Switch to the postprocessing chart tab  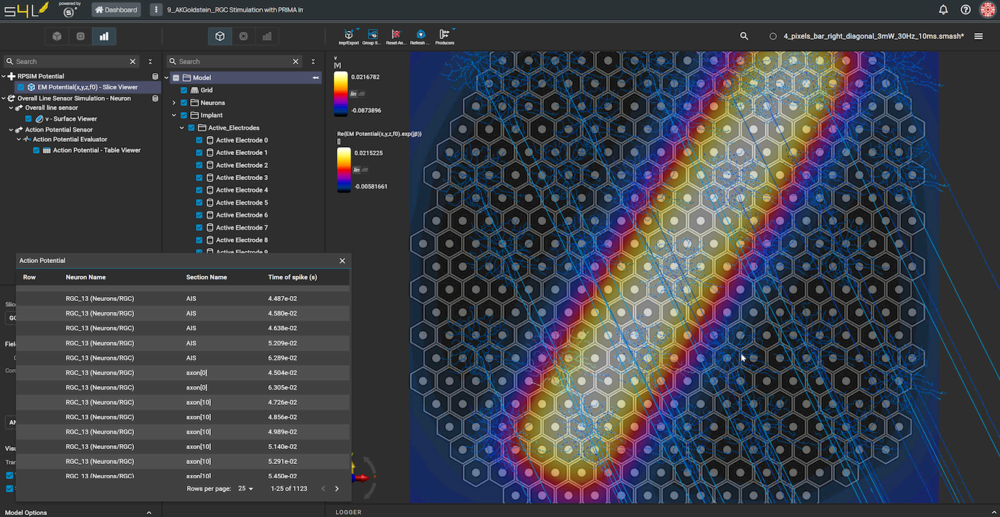104,36
